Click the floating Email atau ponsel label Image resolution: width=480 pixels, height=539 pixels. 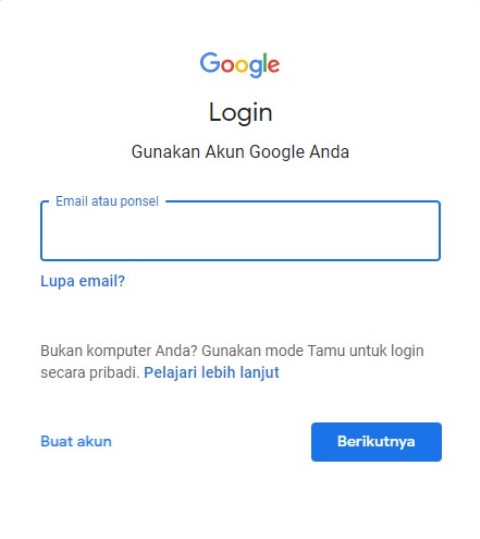coord(107,201)
